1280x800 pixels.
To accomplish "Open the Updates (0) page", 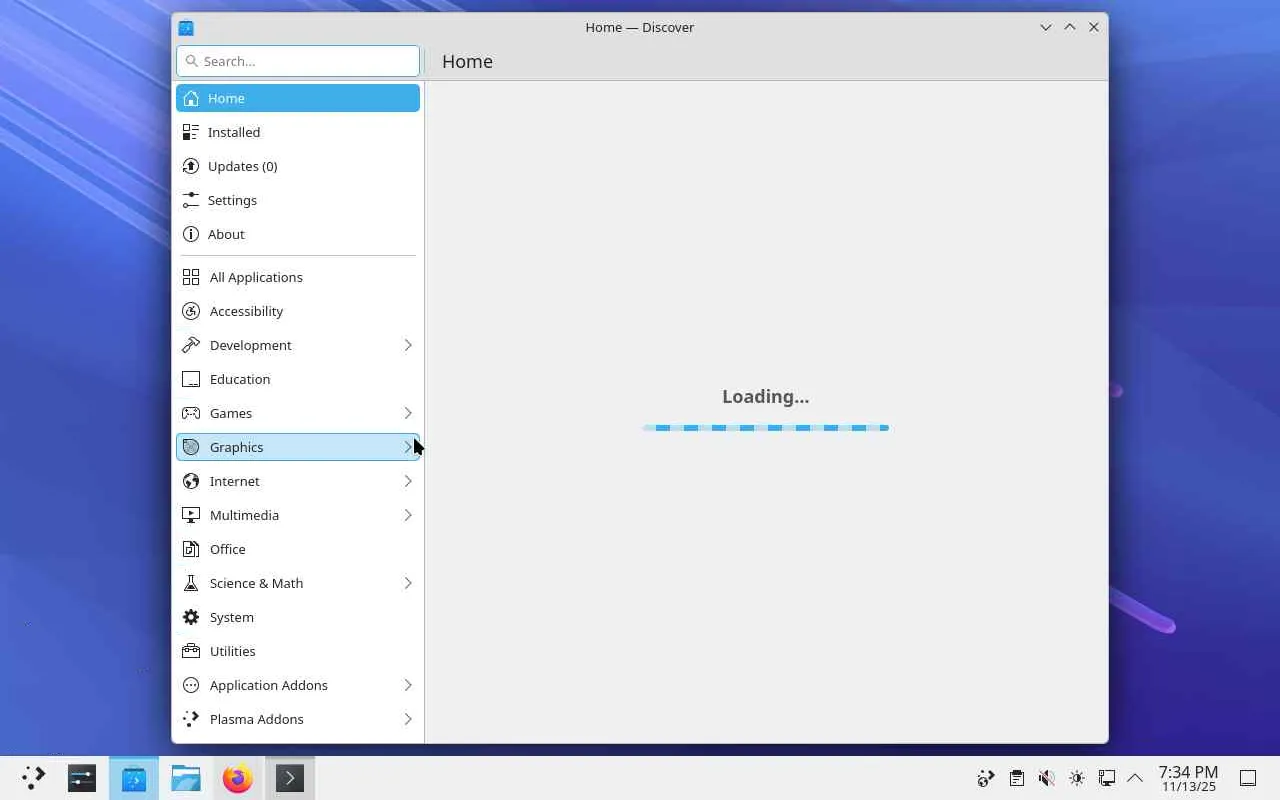I will (x=298, y=166).
